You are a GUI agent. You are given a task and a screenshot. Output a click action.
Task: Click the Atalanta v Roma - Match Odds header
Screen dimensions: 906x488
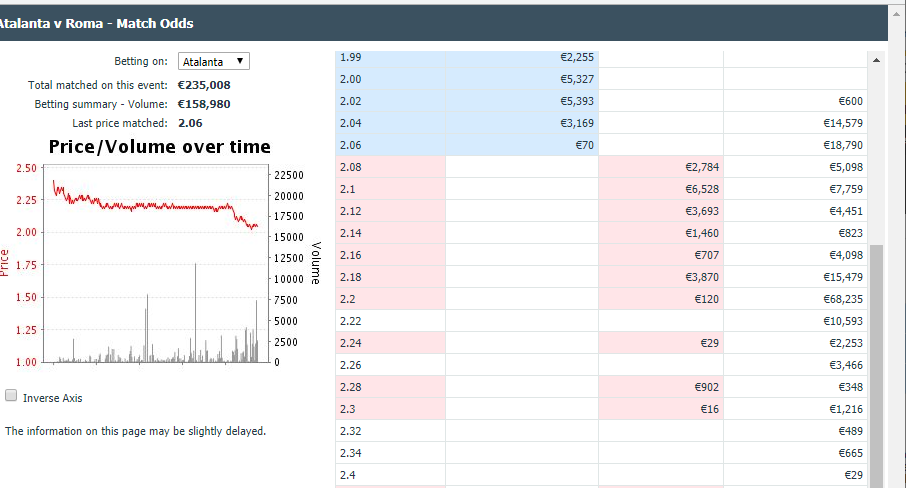tap(96, 24)
